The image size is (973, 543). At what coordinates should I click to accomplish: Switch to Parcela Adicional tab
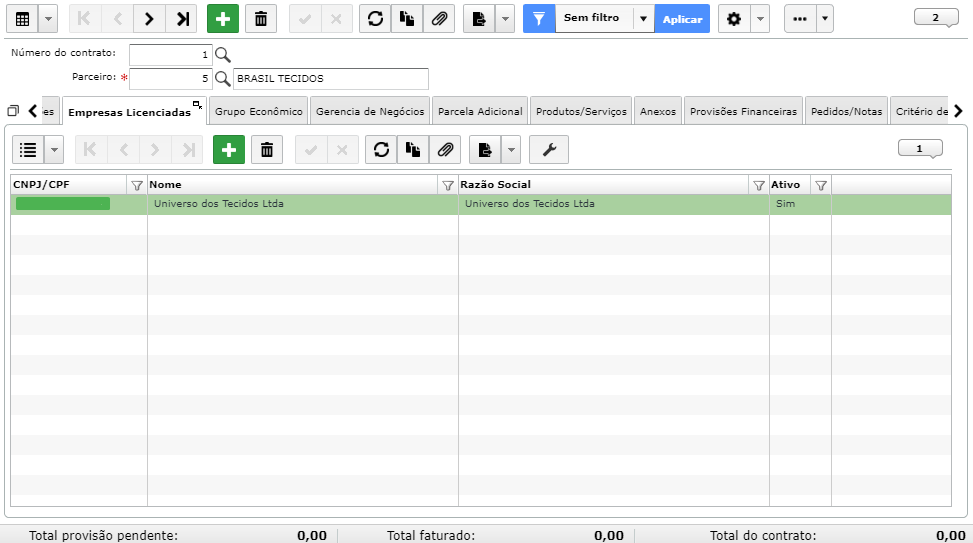tap(480, 112)
